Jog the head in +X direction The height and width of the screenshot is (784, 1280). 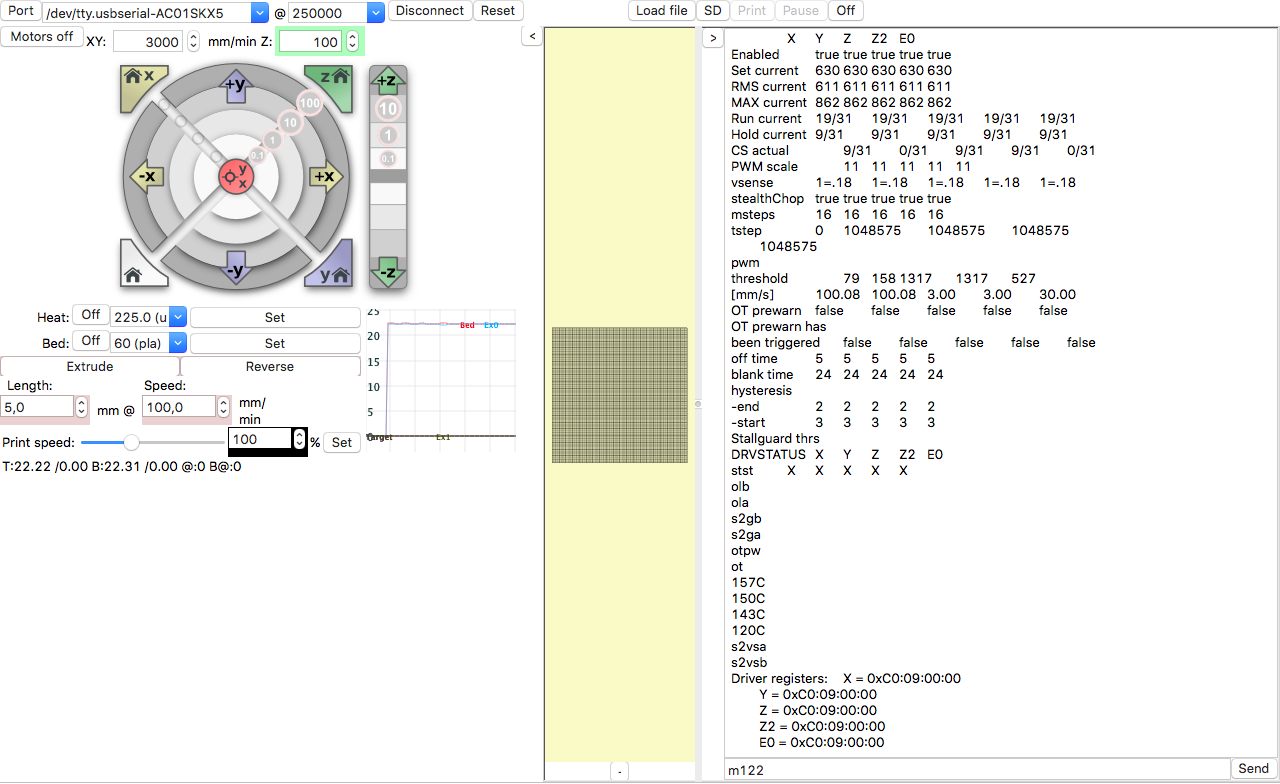[x=325, y=177]
